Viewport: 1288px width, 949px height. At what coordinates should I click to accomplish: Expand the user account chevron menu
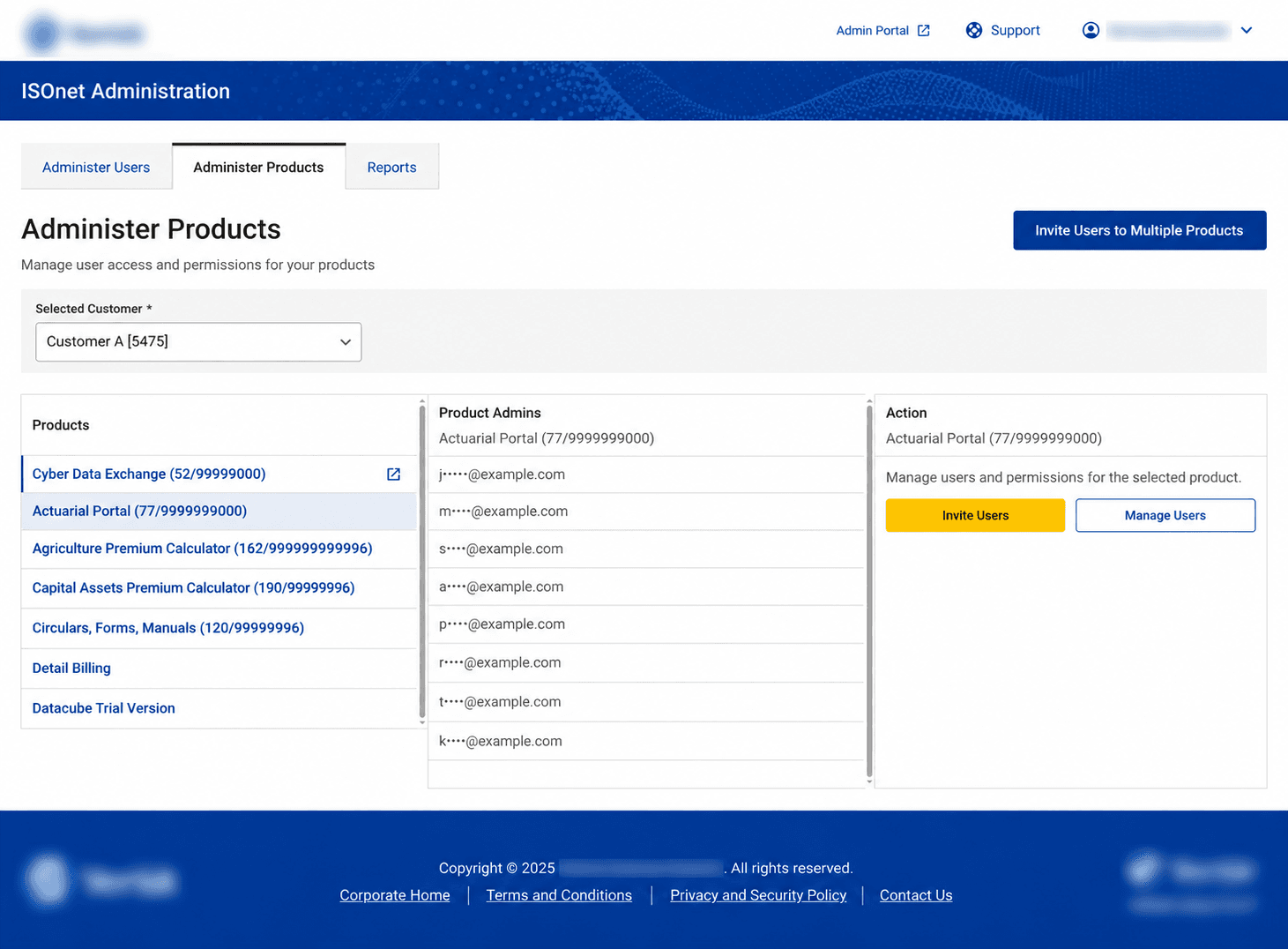1247,31
